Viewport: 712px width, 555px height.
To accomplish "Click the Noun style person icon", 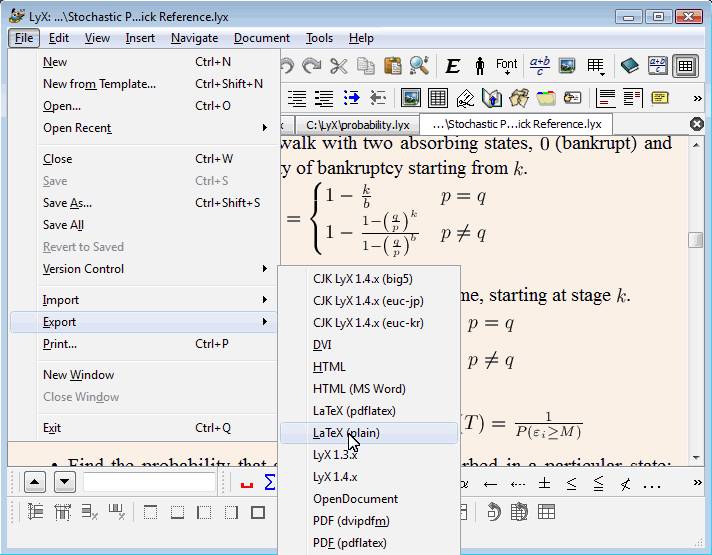I will (480, 66).
